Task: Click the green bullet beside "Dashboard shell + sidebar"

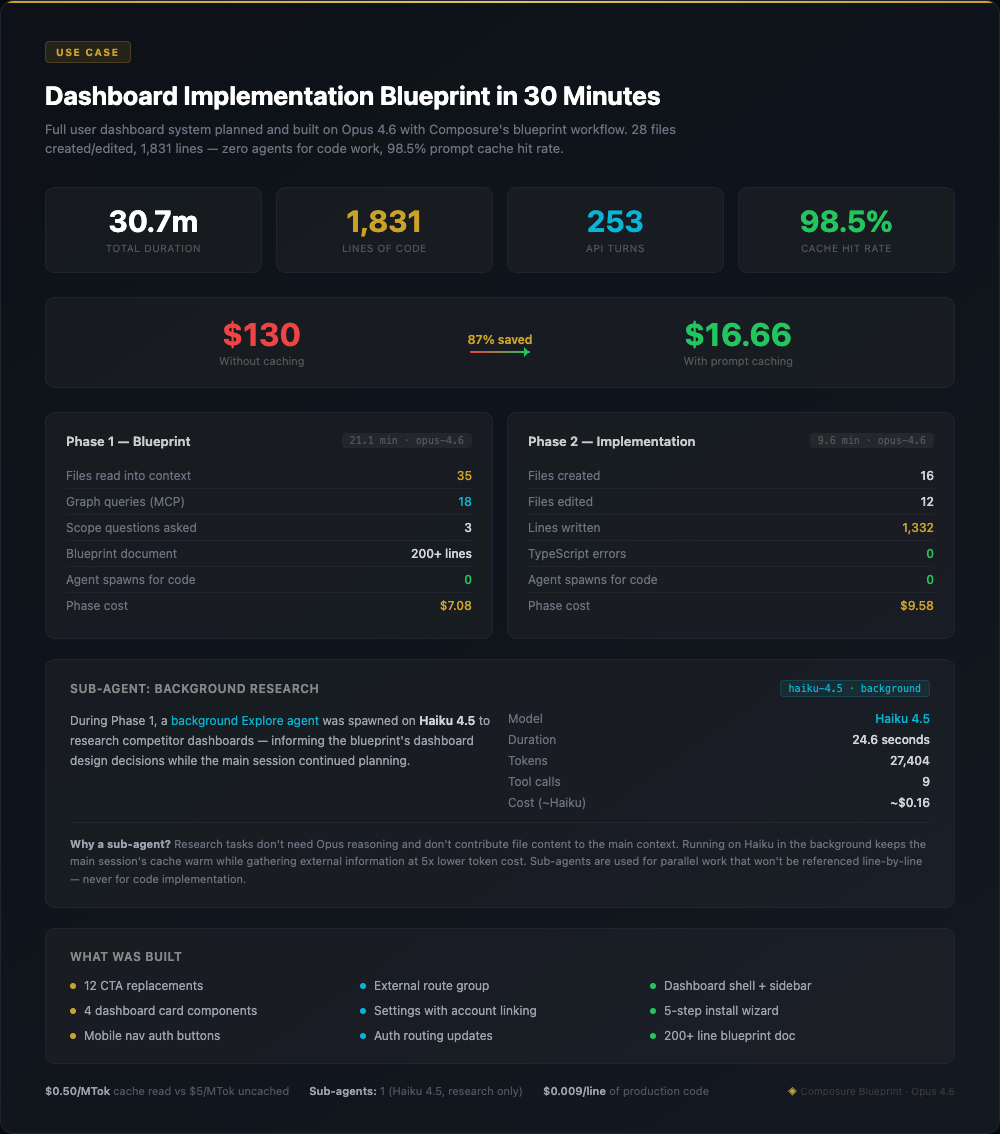Action: (x=651, y=985)
